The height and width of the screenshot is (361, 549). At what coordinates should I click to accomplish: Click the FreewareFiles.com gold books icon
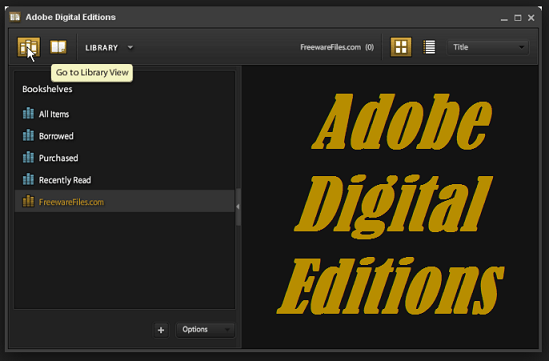pyautogui.click(x=28, y=201)
